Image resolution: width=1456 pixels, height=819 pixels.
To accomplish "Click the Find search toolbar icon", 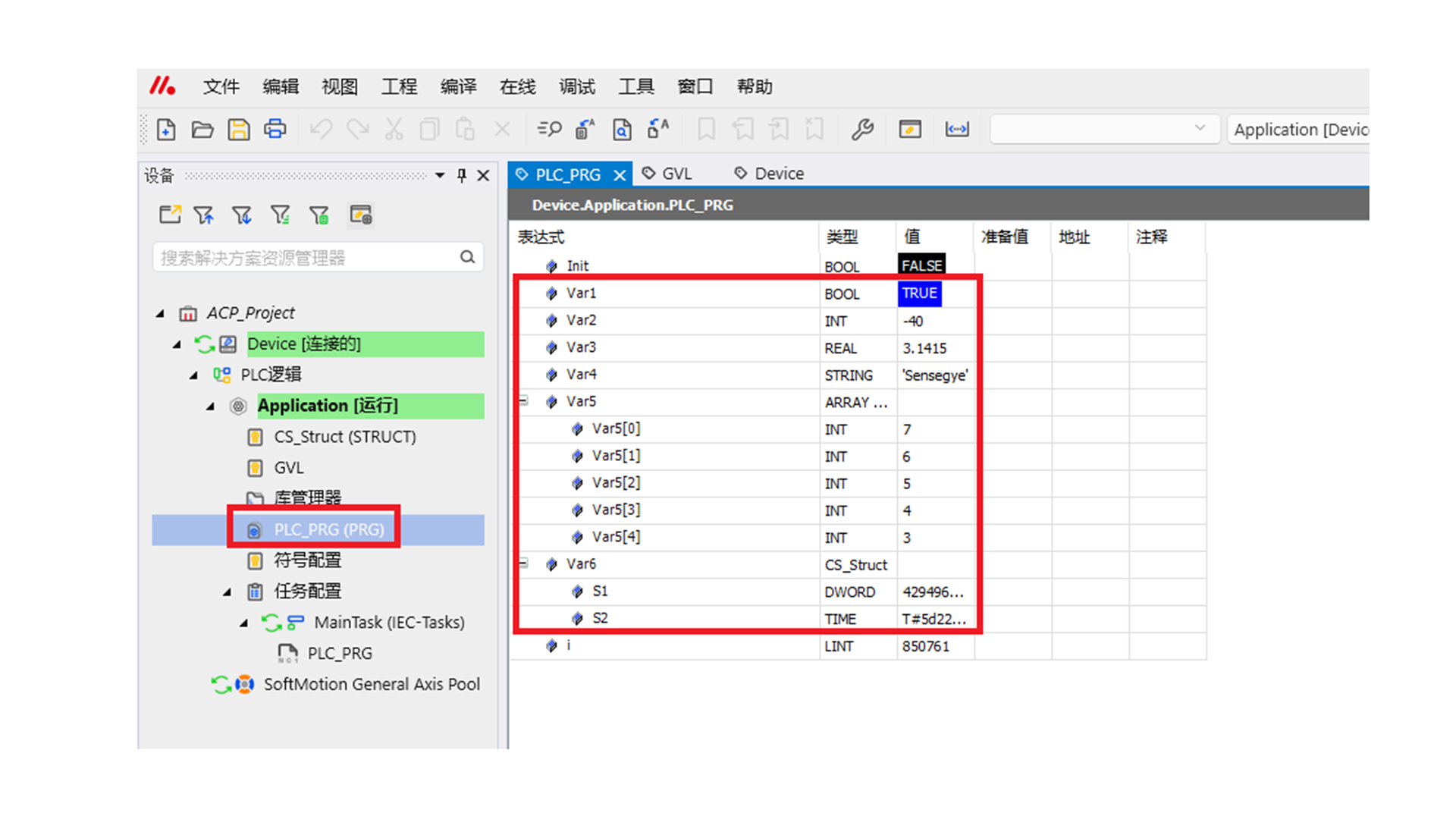I will pos(549,130).
